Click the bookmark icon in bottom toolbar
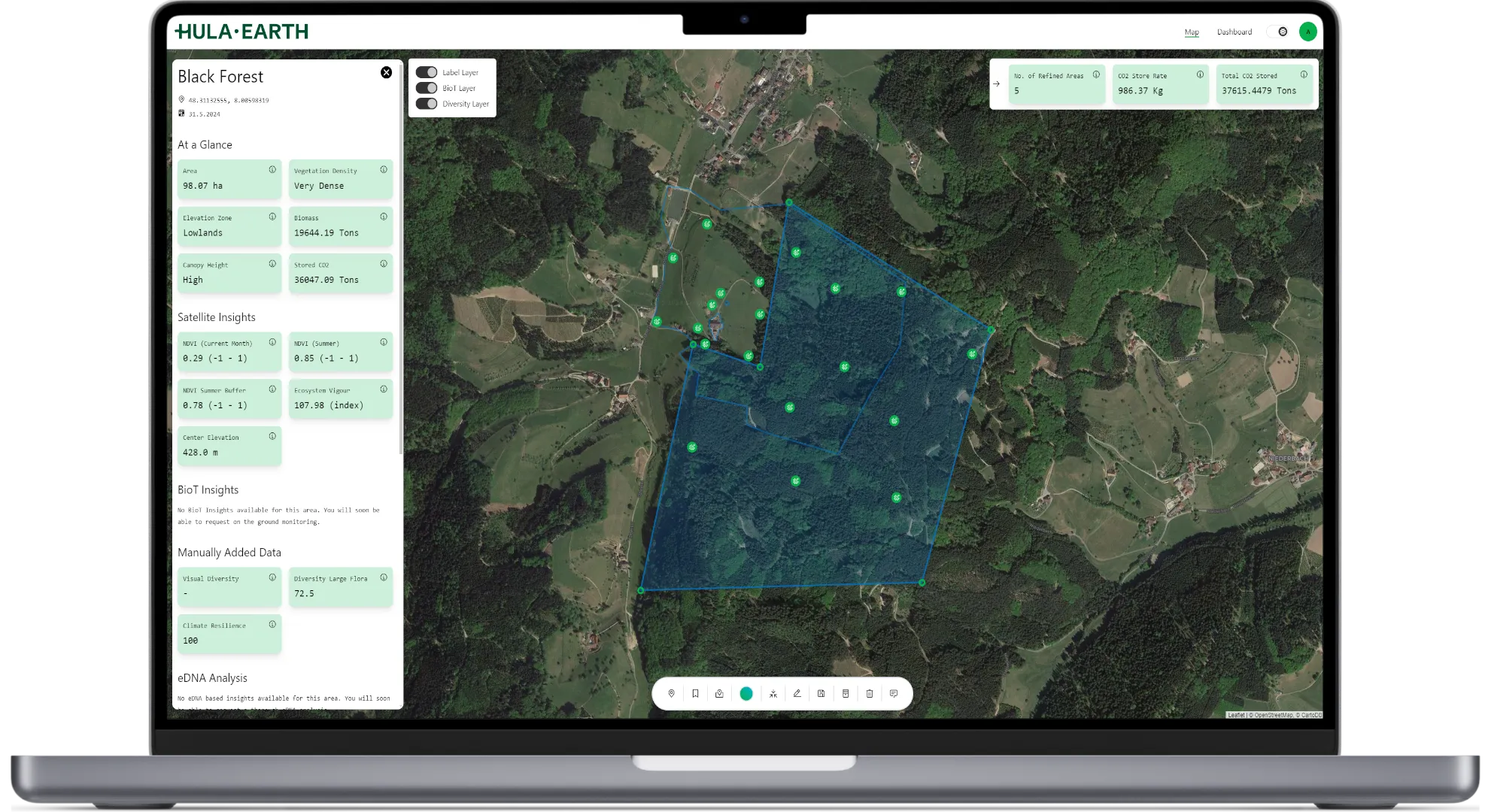The width and height of the screenshot is (1485, 812). tap(695, 694)
